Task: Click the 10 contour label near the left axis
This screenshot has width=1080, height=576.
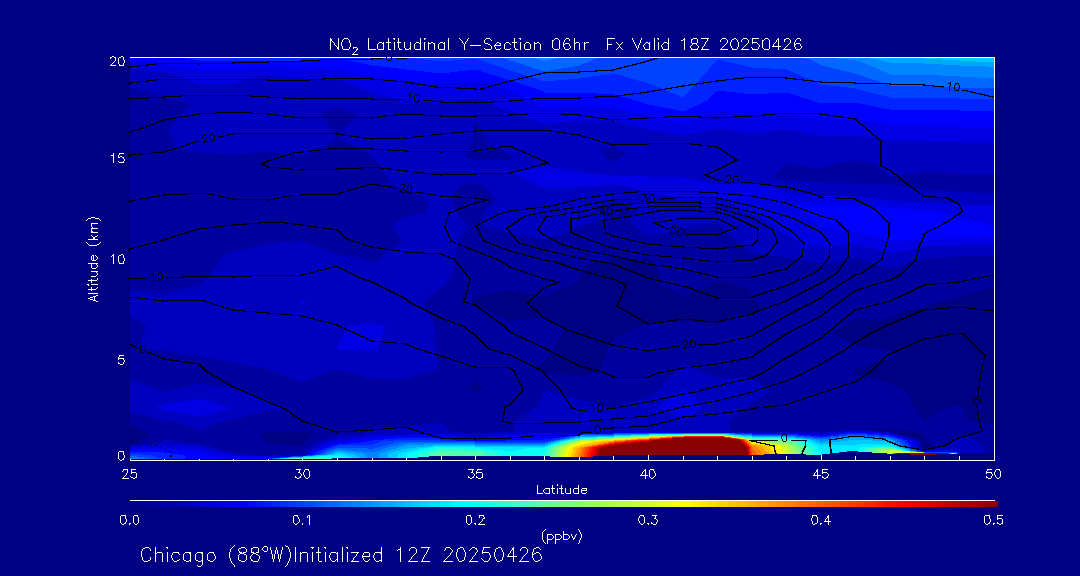Action: point(156,277)
